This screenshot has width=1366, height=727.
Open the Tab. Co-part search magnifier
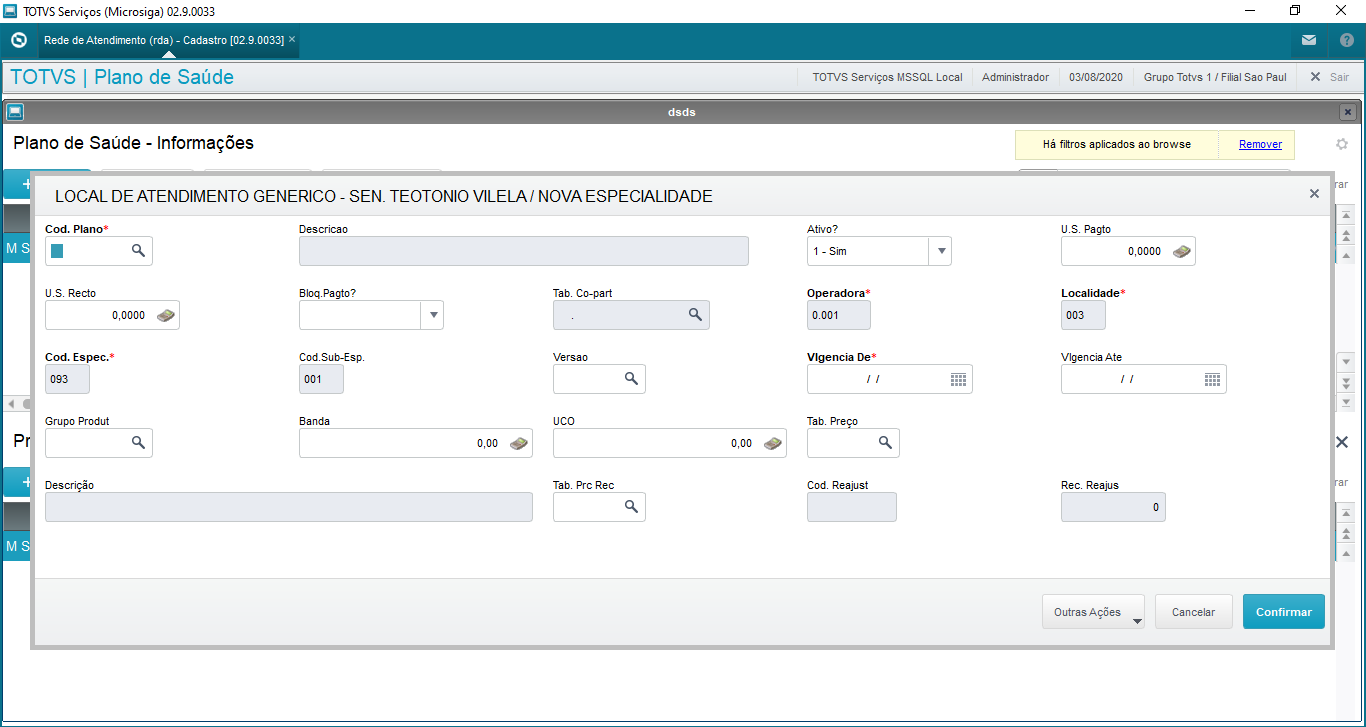(695, 315)
